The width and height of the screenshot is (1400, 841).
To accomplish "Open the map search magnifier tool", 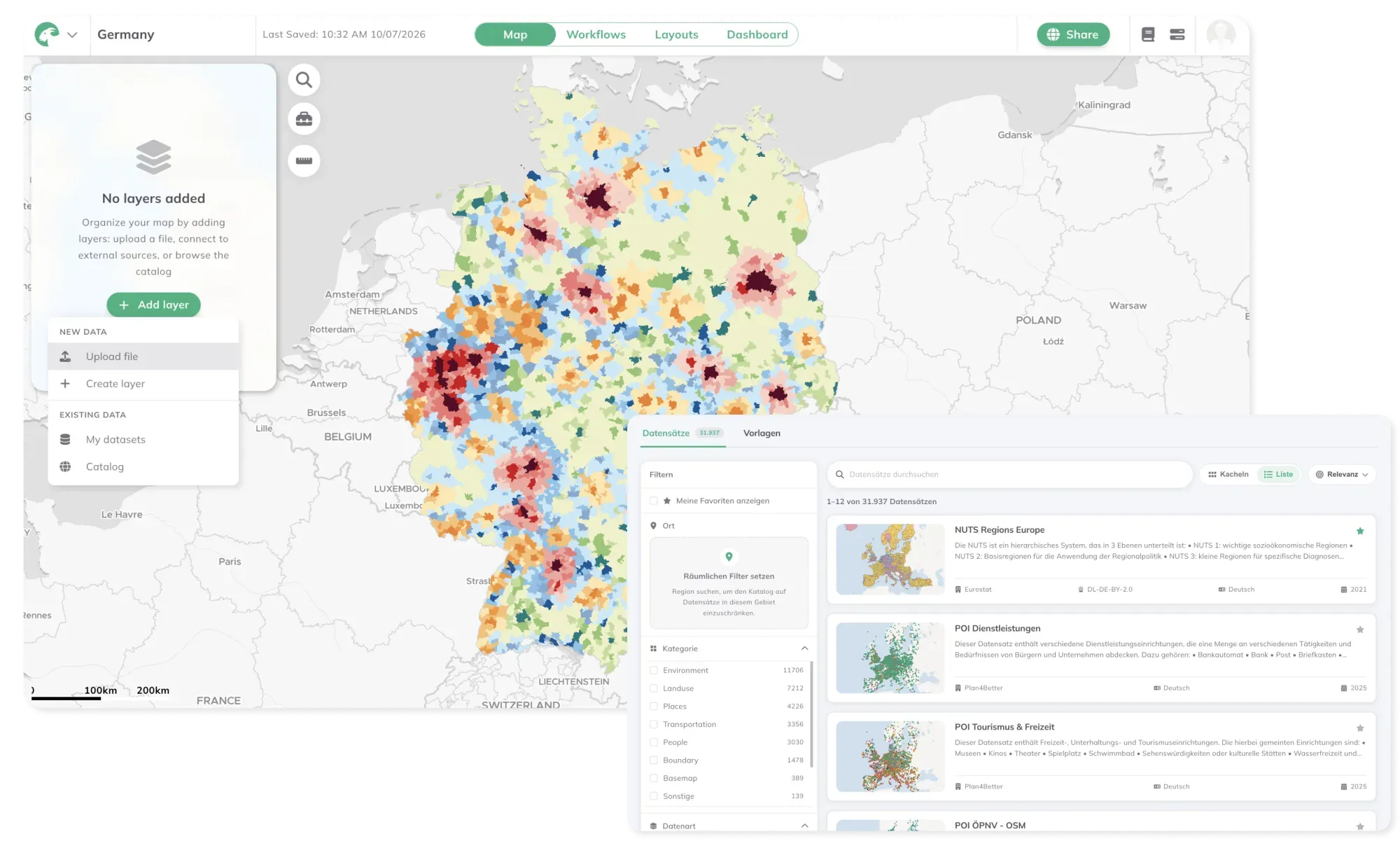I will pyautogui.click(x=304, y=80).
